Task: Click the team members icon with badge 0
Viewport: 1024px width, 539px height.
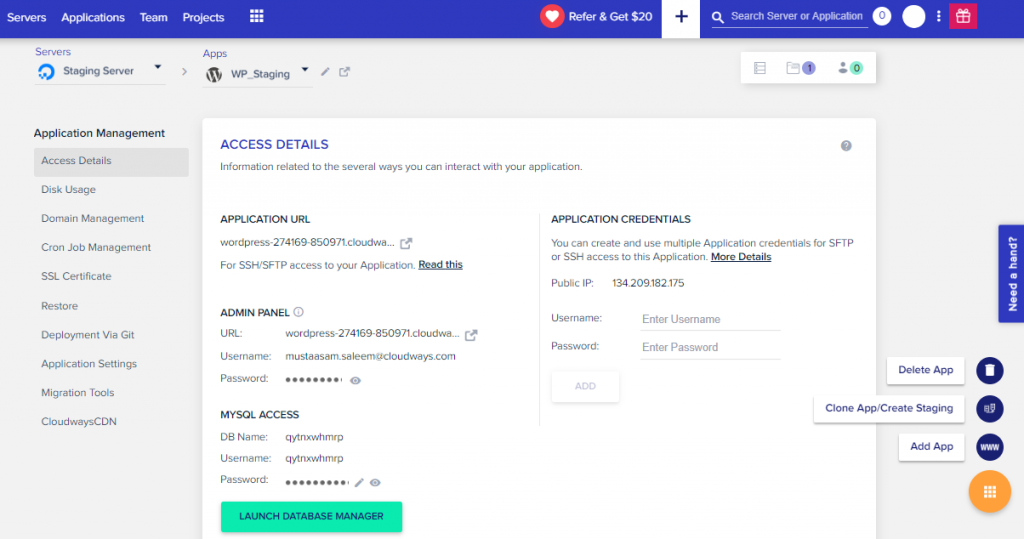Action: [850, 68]
